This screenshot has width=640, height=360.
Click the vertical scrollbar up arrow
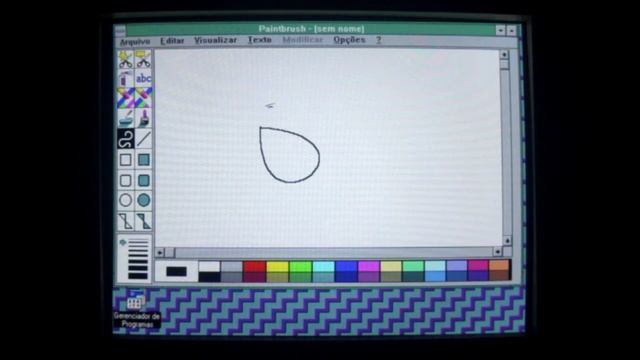click(x=504, y=54)
